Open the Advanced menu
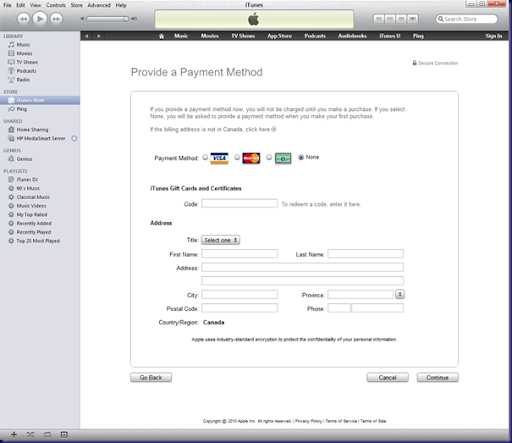 [x=99, y=5]
